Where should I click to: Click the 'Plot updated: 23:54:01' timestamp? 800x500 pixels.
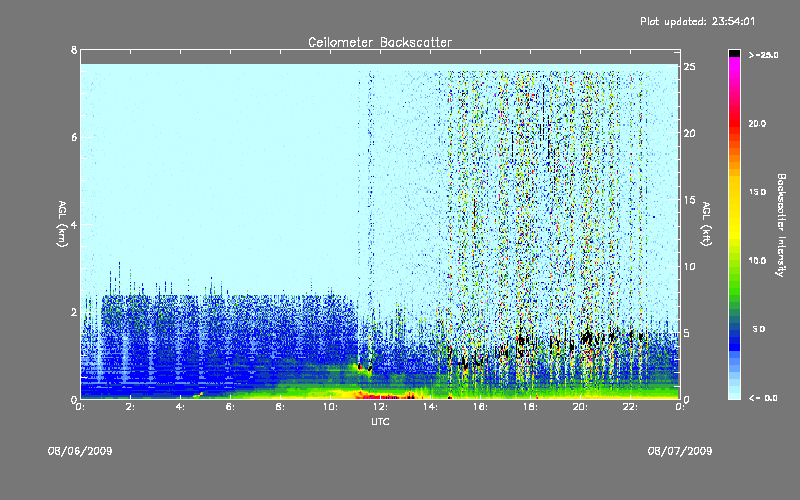(x=697, y=21)
